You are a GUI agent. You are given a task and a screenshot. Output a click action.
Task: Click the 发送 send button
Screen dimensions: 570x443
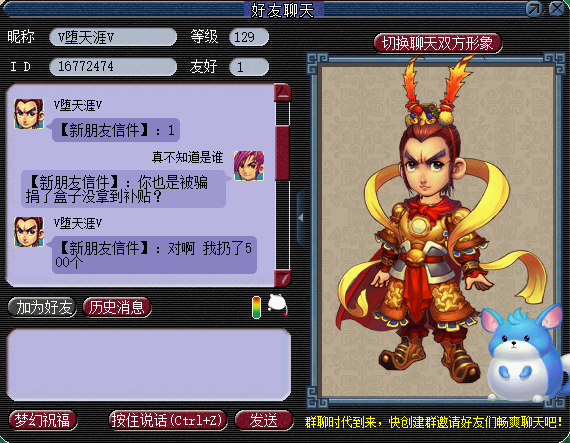[x=264, y=420]
